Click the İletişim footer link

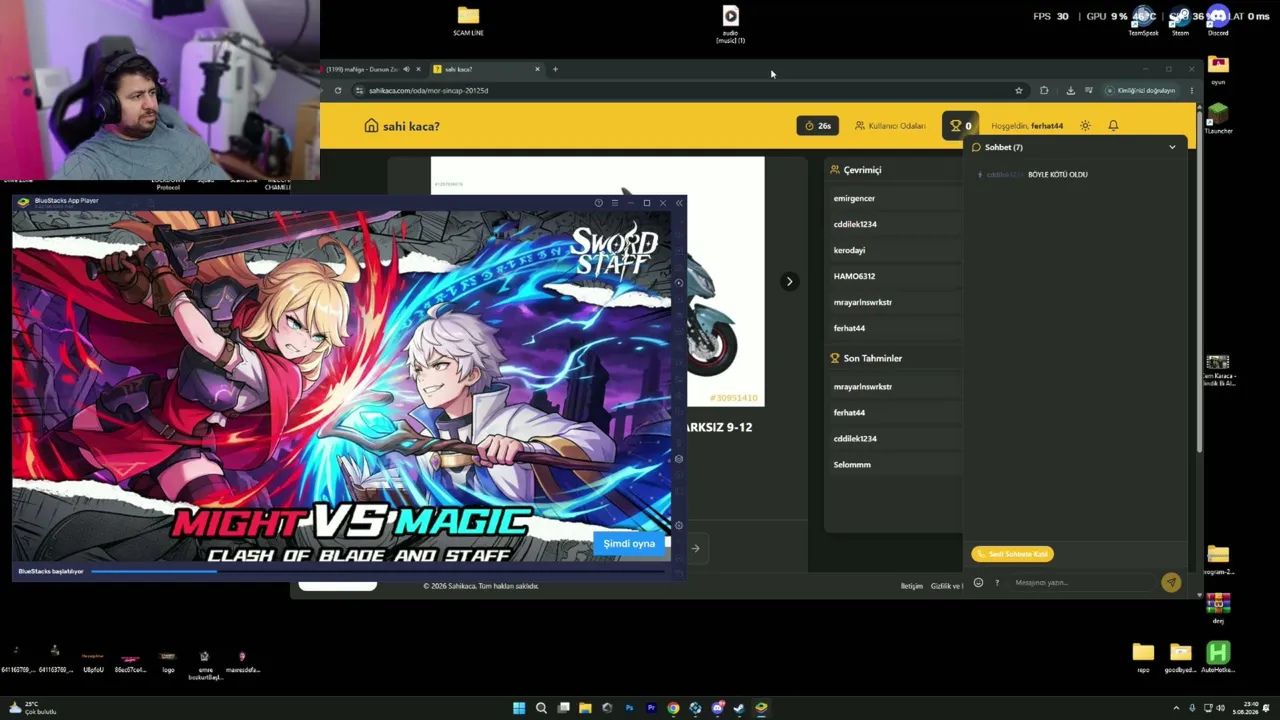(912, 586)
